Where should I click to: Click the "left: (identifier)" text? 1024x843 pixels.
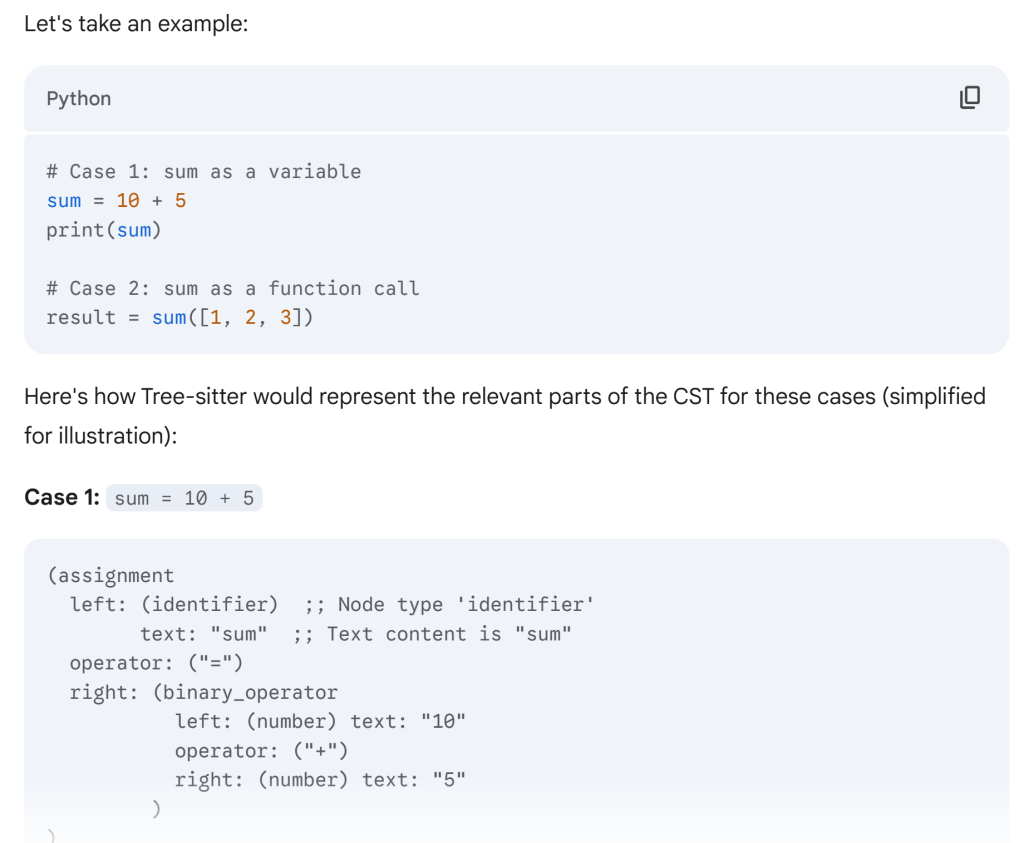tap(174, 604)
